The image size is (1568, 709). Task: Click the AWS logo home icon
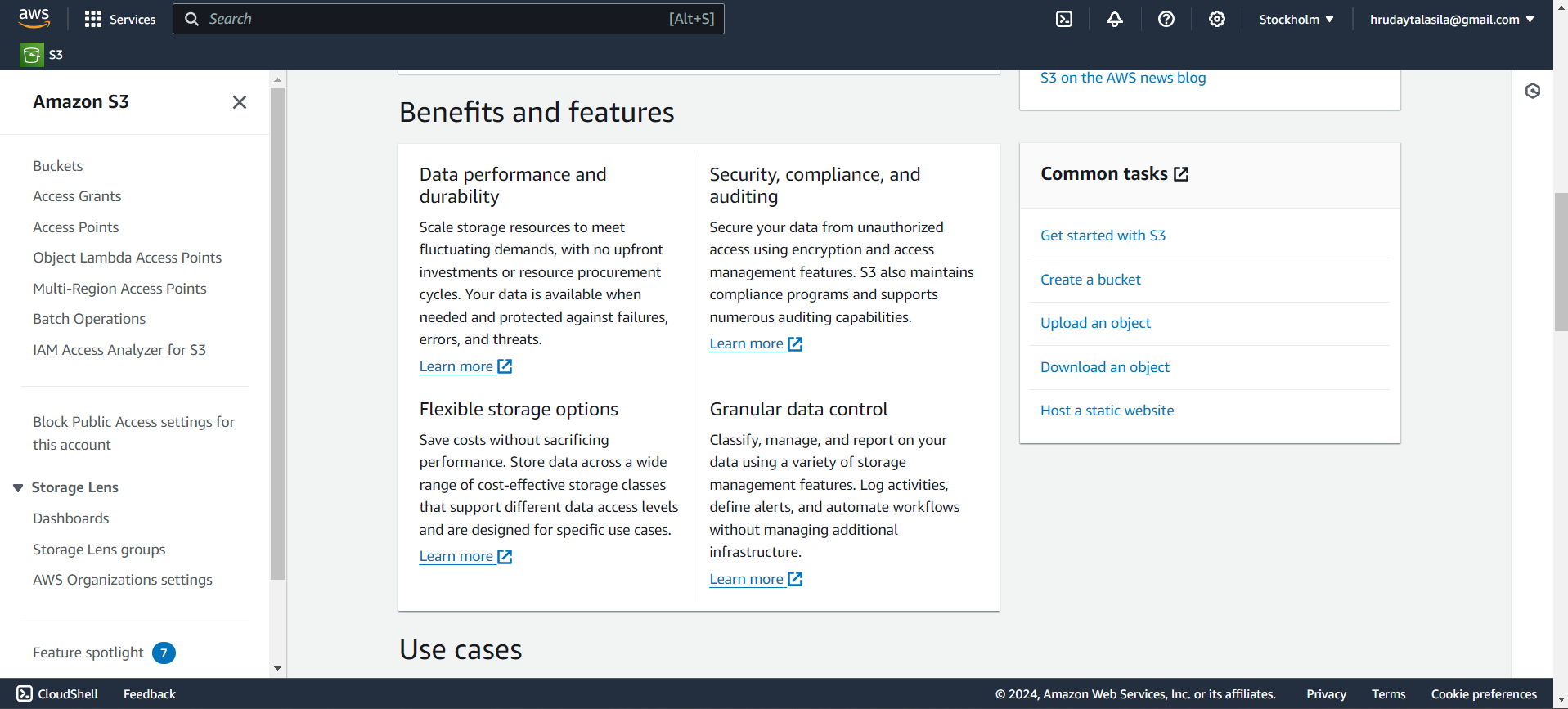pyautogui.click(x=34, y=18)
